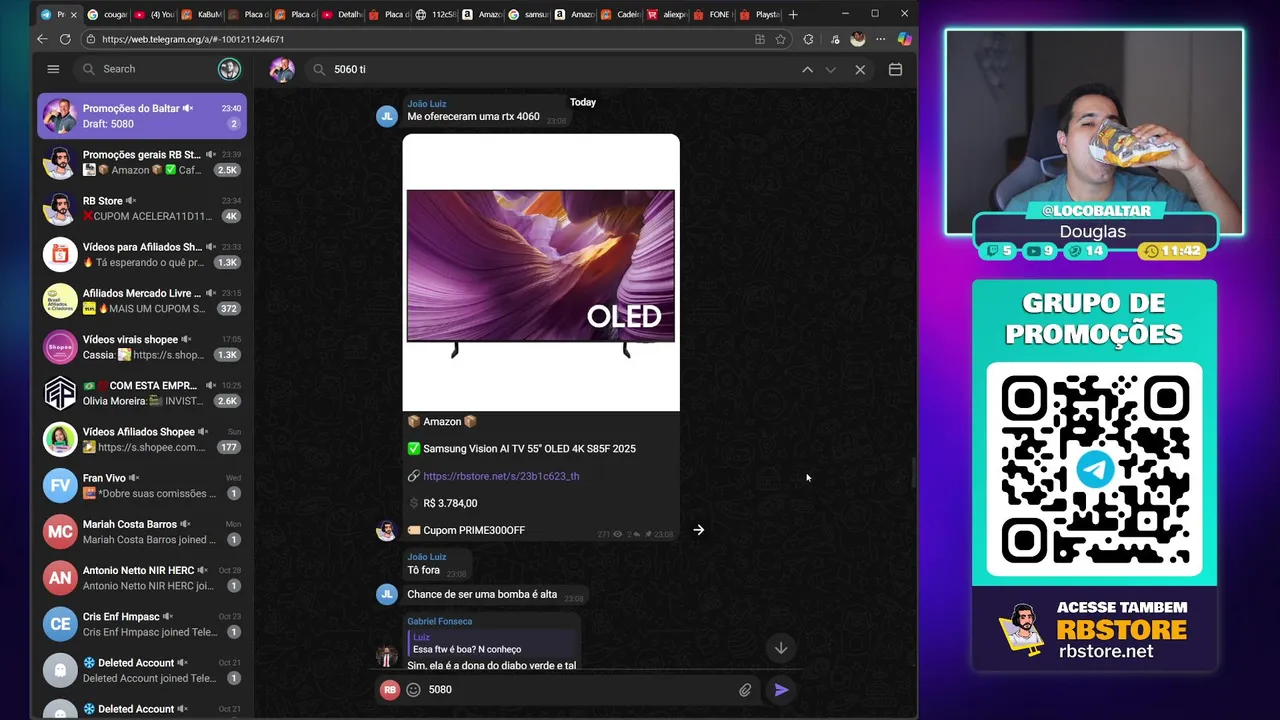1280x720 pixels.
Task: Open the rbstore.net/s/23b1c623_th link
Action: 501,476
